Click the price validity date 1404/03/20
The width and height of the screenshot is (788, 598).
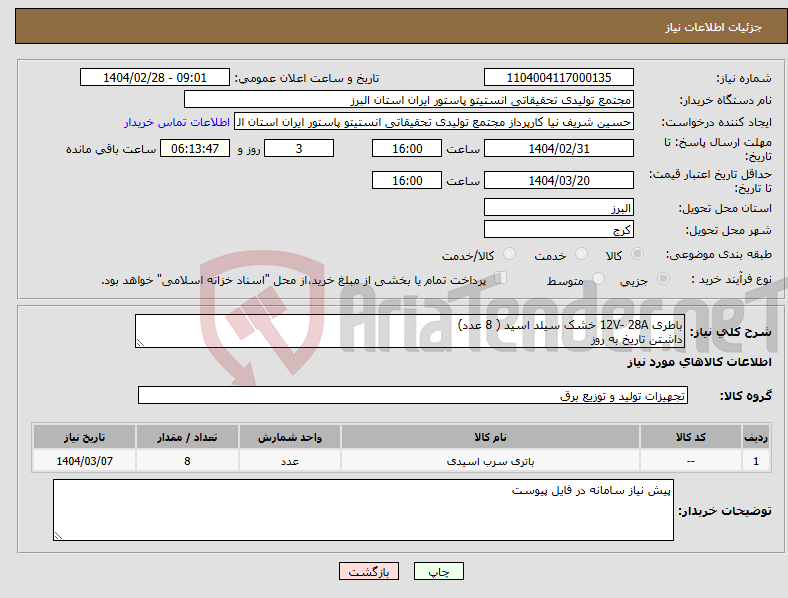[558, 180]
